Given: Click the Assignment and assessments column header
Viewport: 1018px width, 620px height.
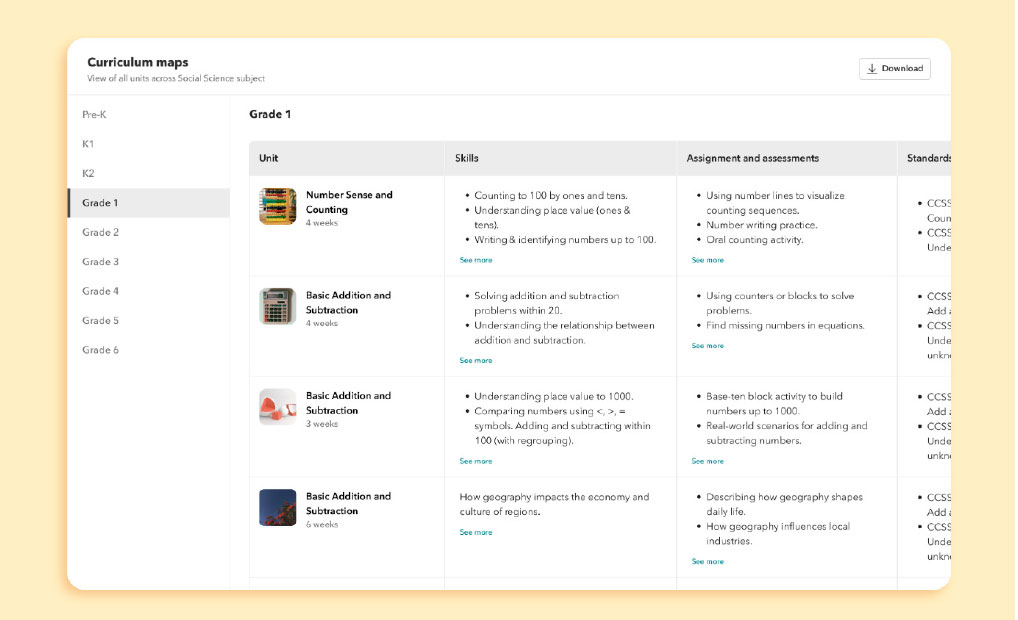Looking at the screenshot, I should coord(752,158).
